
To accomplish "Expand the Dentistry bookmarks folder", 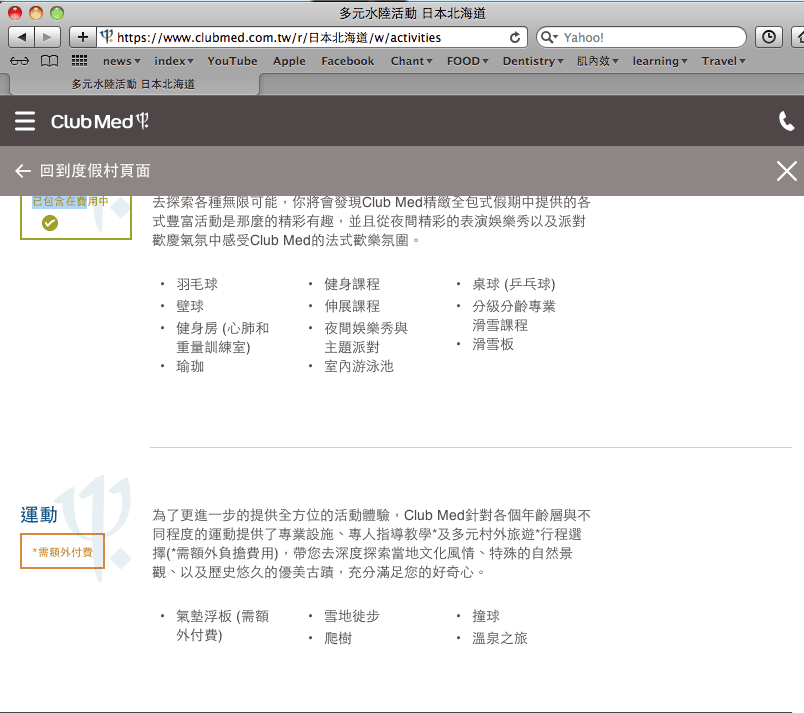I will (533, 61).
